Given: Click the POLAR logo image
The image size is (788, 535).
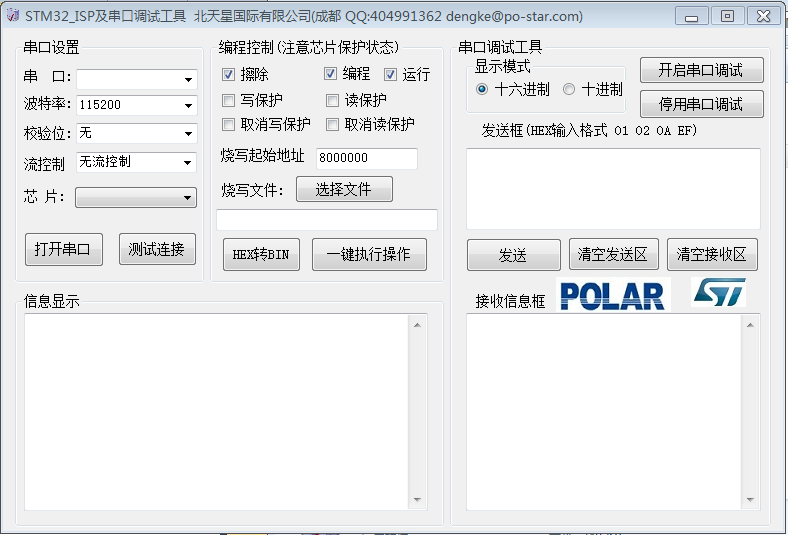Looking at the screenshot, I should click(x=613, y=295).
